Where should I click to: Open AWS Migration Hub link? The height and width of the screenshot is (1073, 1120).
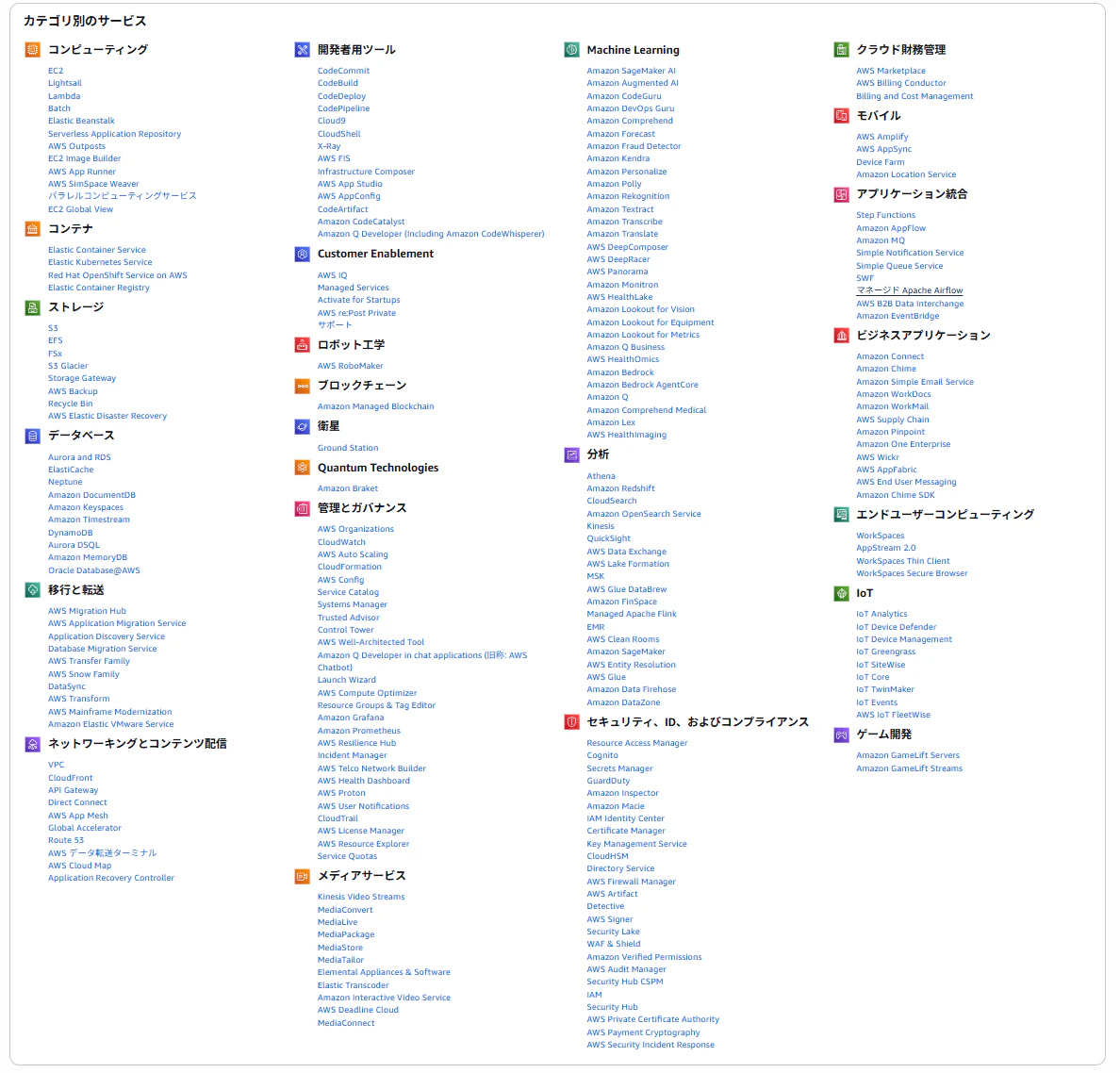pos(87,611)
